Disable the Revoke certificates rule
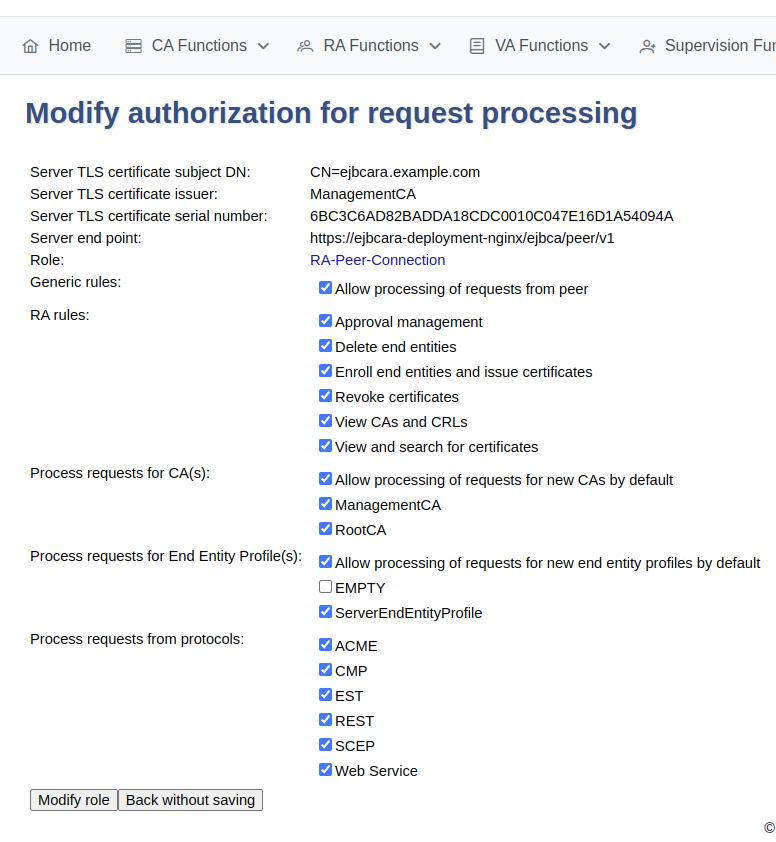Screen dimensions: 776x842 tap(325, 396)
